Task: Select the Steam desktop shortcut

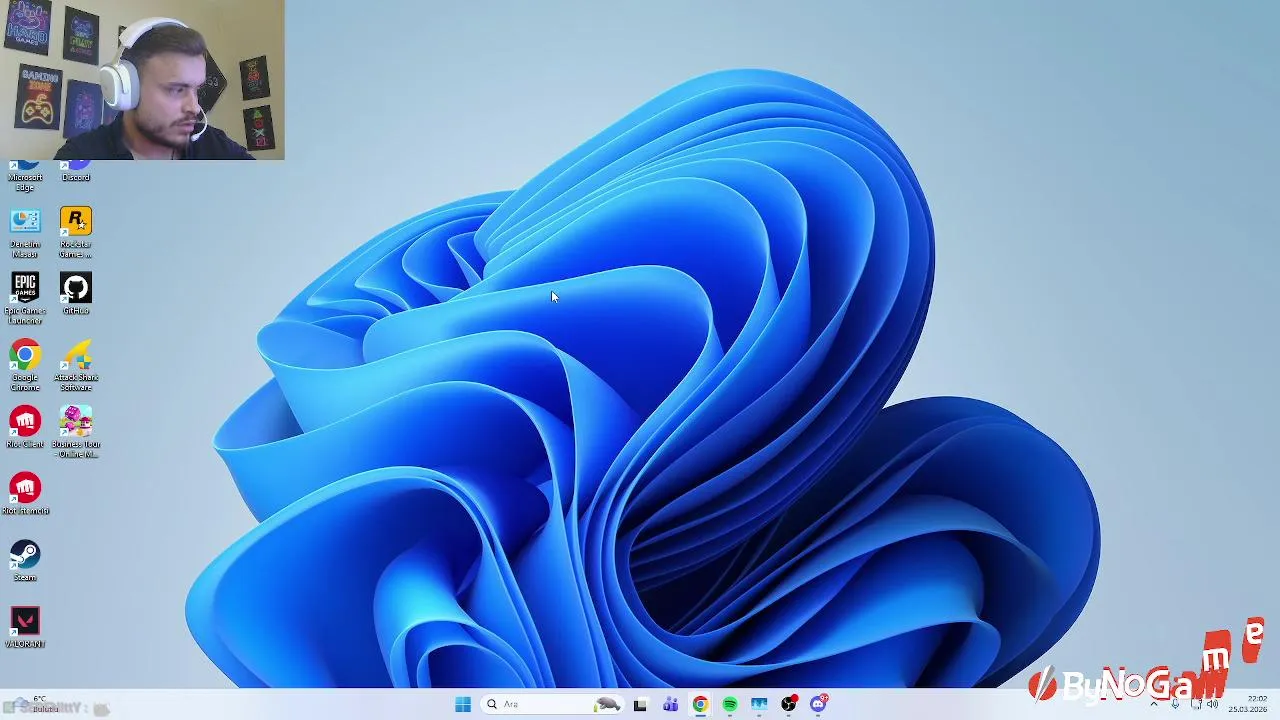Action: pos(25,561)
